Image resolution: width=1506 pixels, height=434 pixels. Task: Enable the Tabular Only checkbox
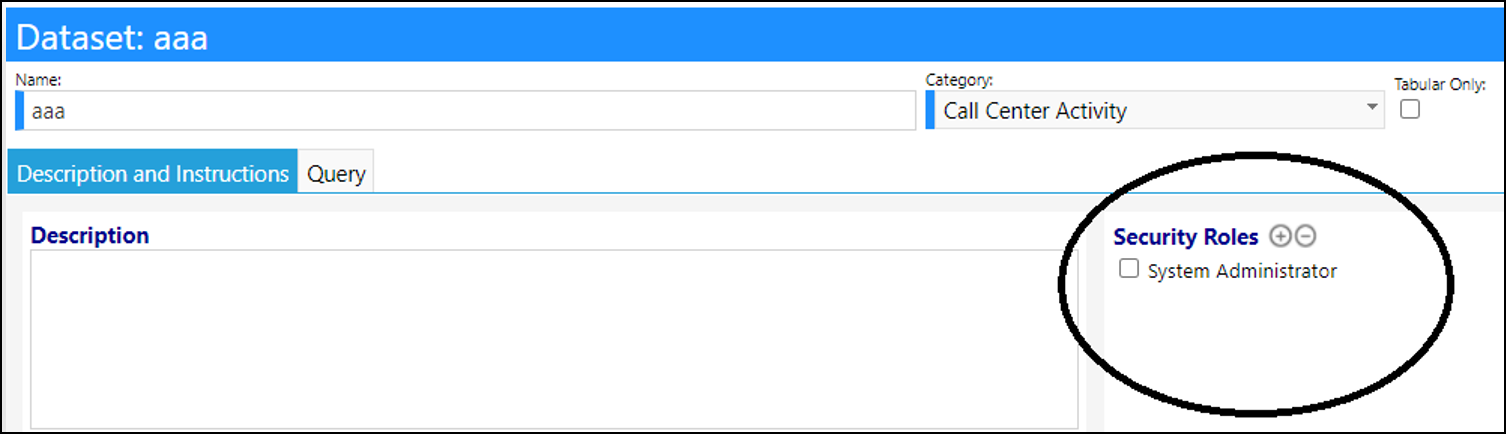(x=1410, y=109)
